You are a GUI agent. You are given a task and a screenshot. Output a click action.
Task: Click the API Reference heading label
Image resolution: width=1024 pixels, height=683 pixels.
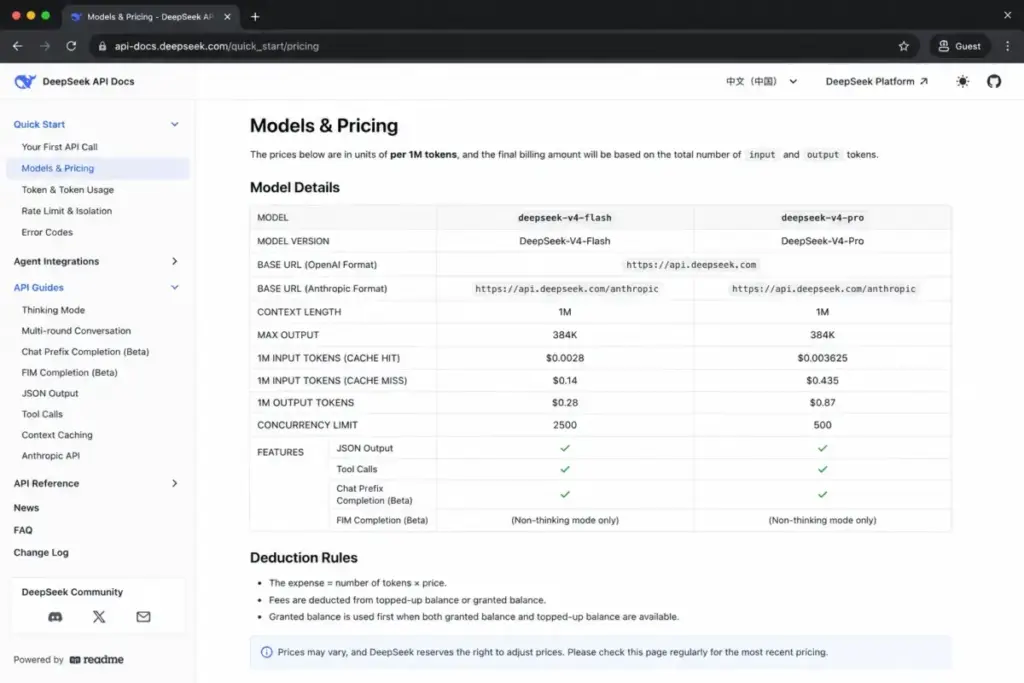click(46, 483)
